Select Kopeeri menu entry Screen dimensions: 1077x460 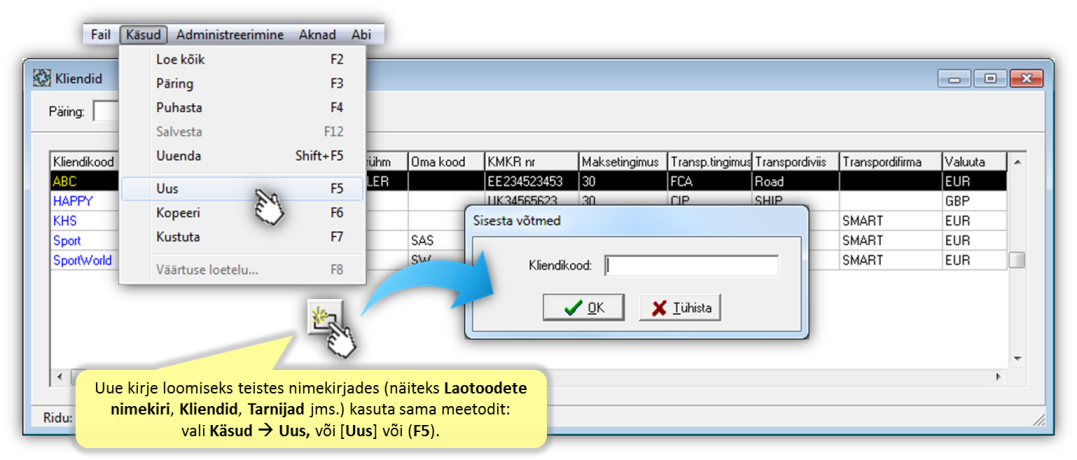(x=242, y=213)
